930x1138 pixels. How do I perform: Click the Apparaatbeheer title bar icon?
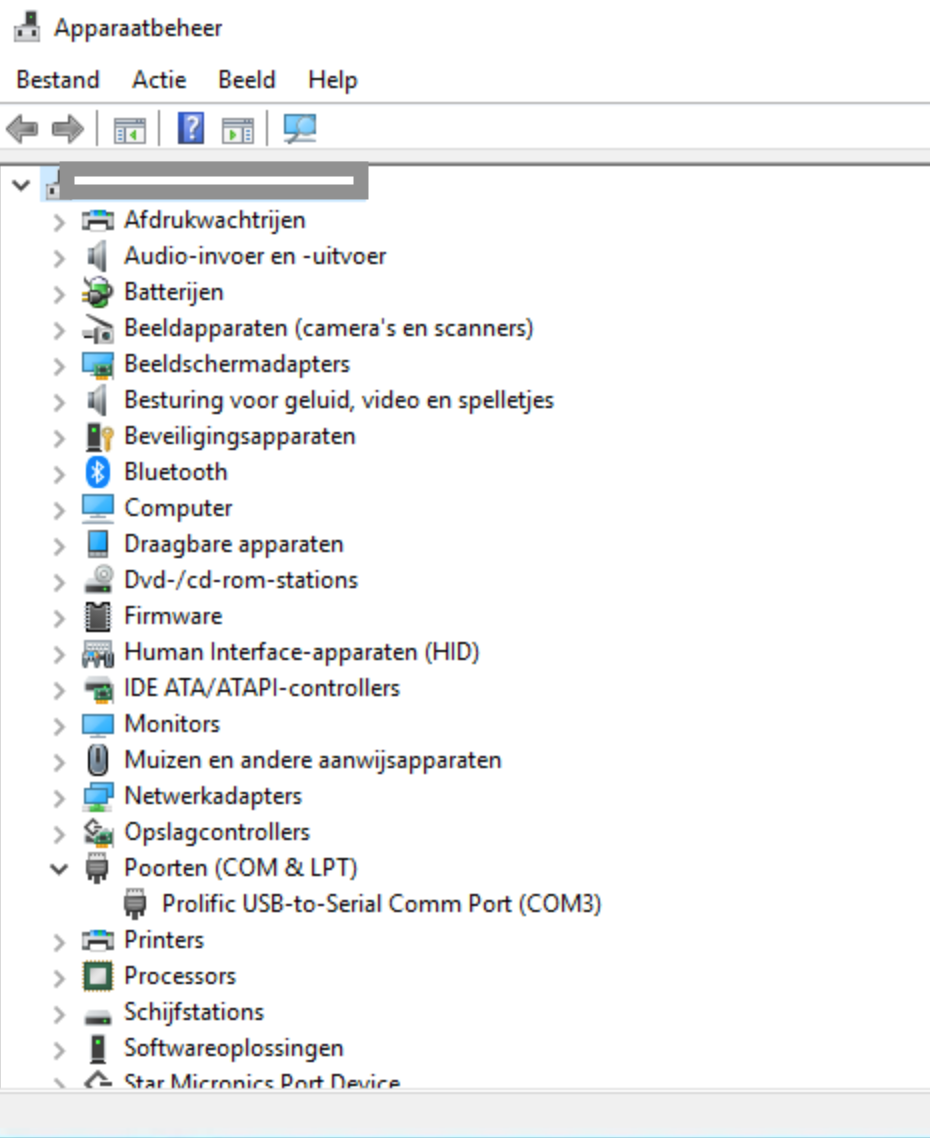(x=28, y=27)
